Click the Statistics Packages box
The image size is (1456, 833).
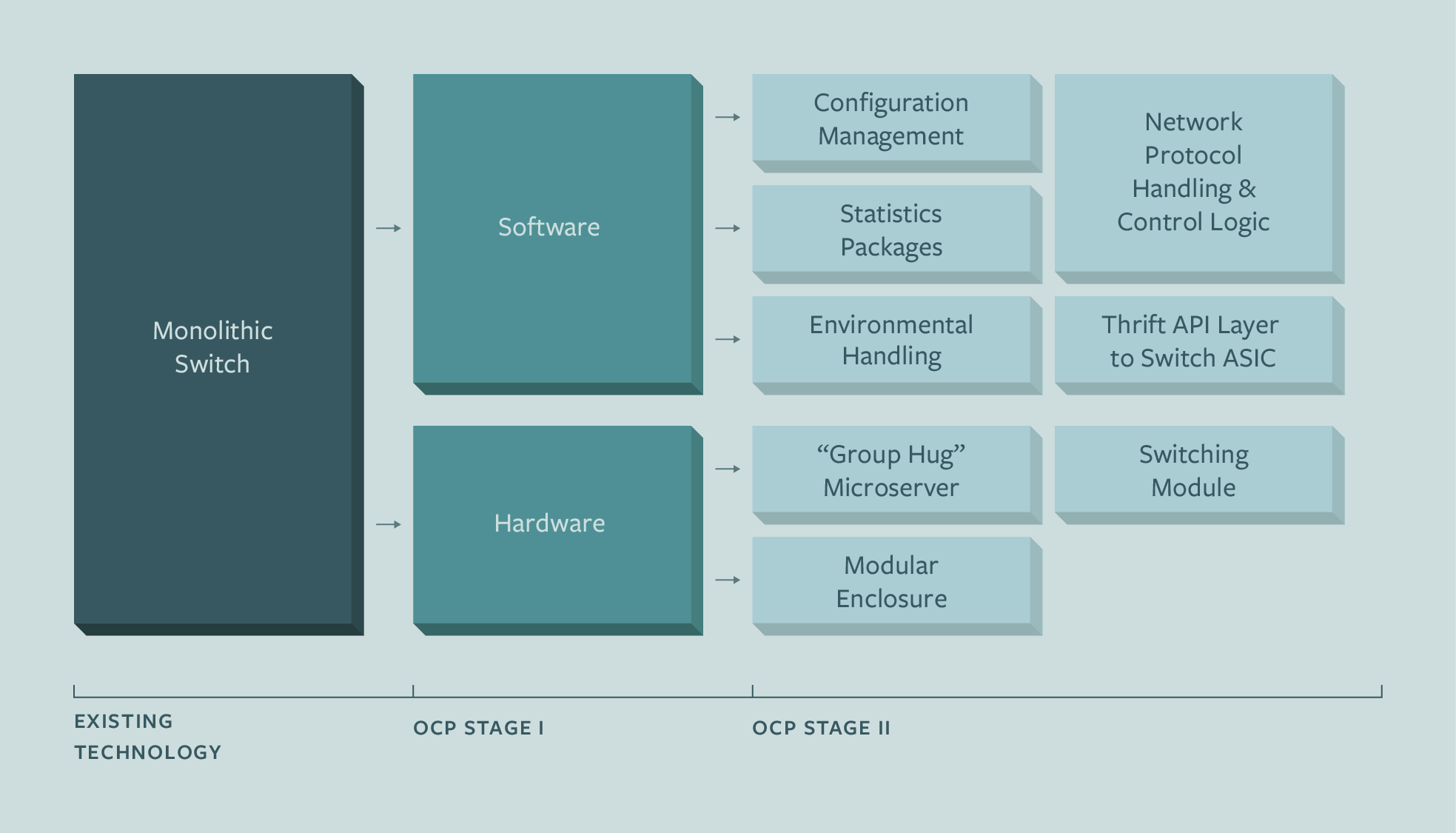pyautogui.click(x=897, y=234)
